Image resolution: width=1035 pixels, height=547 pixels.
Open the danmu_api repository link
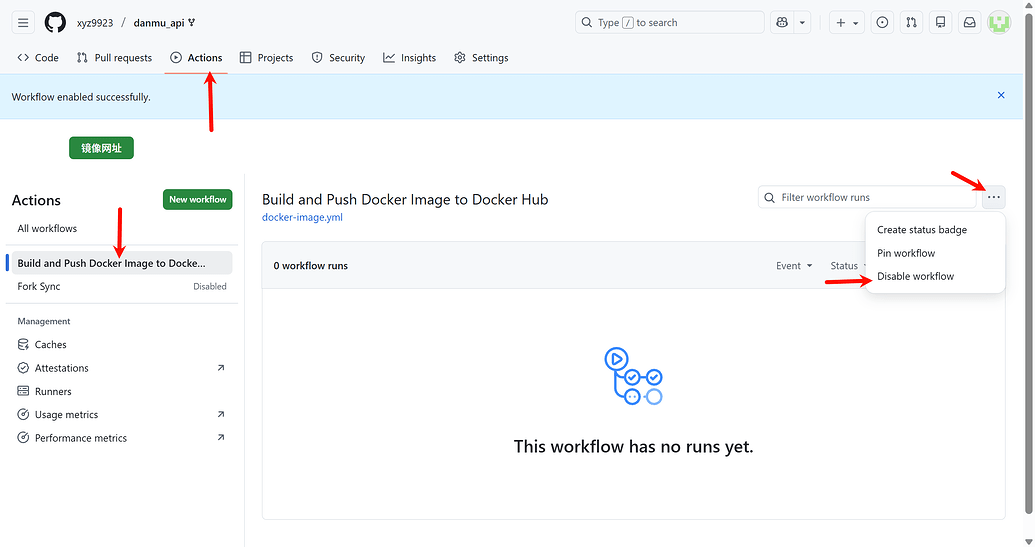coord(159,22)
